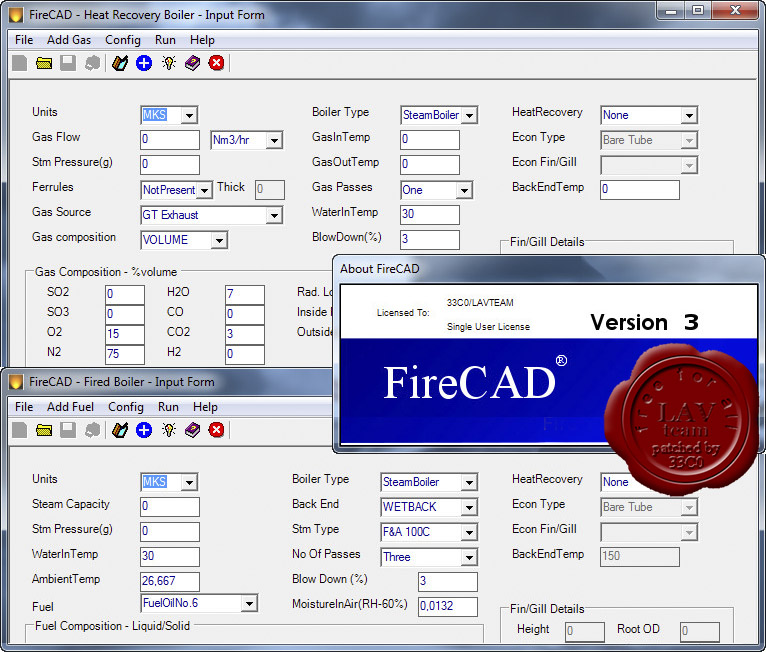Image resolution: width=766 pixels, height=652 pixels.
Task: Click CO2 gas composition input field
Action: point(245,335)
